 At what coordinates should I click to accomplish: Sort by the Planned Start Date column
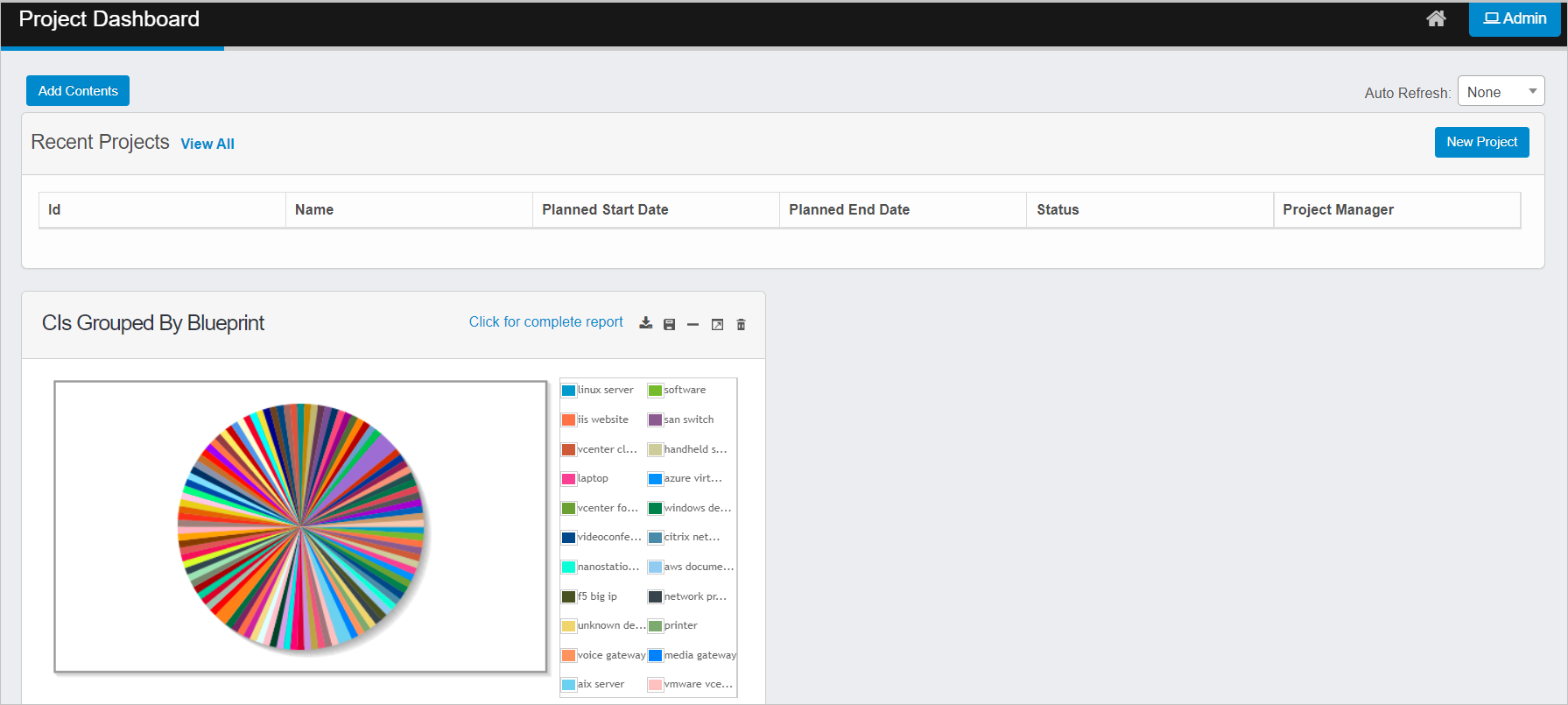pyautogui.click(x=605, y=210)
